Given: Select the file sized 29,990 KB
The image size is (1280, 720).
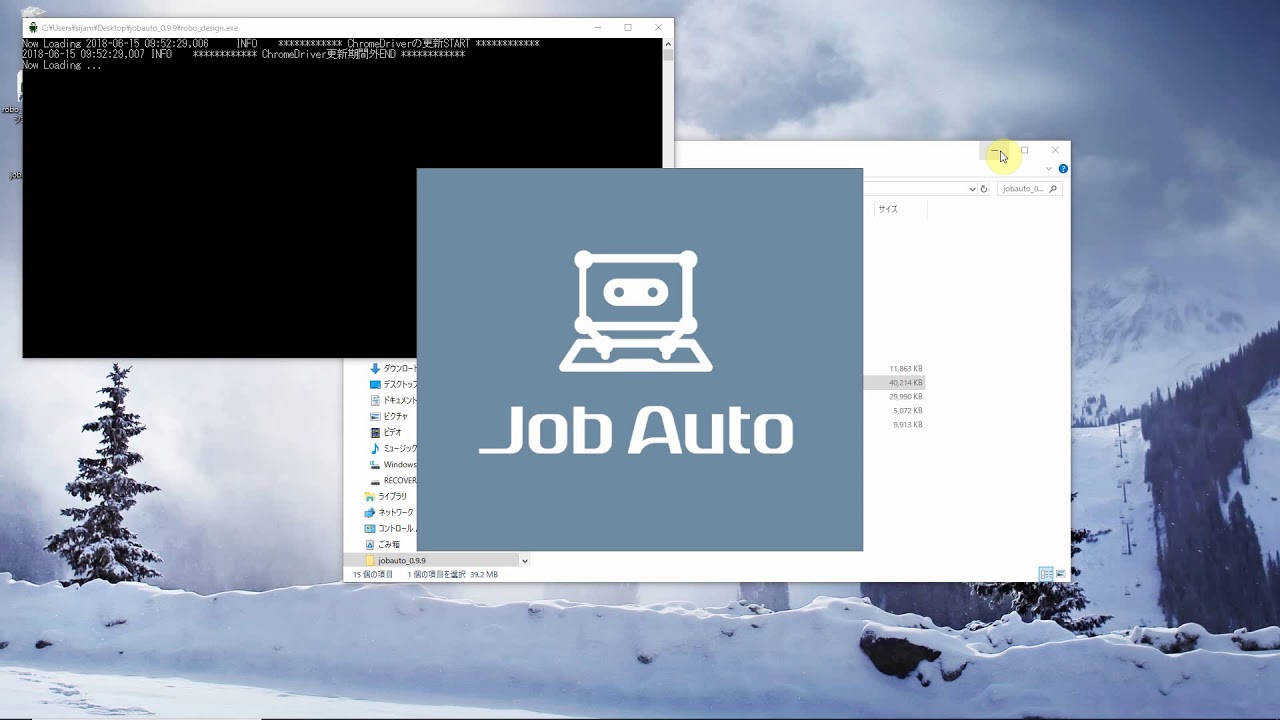Looking at the screenshot, I should point(905,397).
